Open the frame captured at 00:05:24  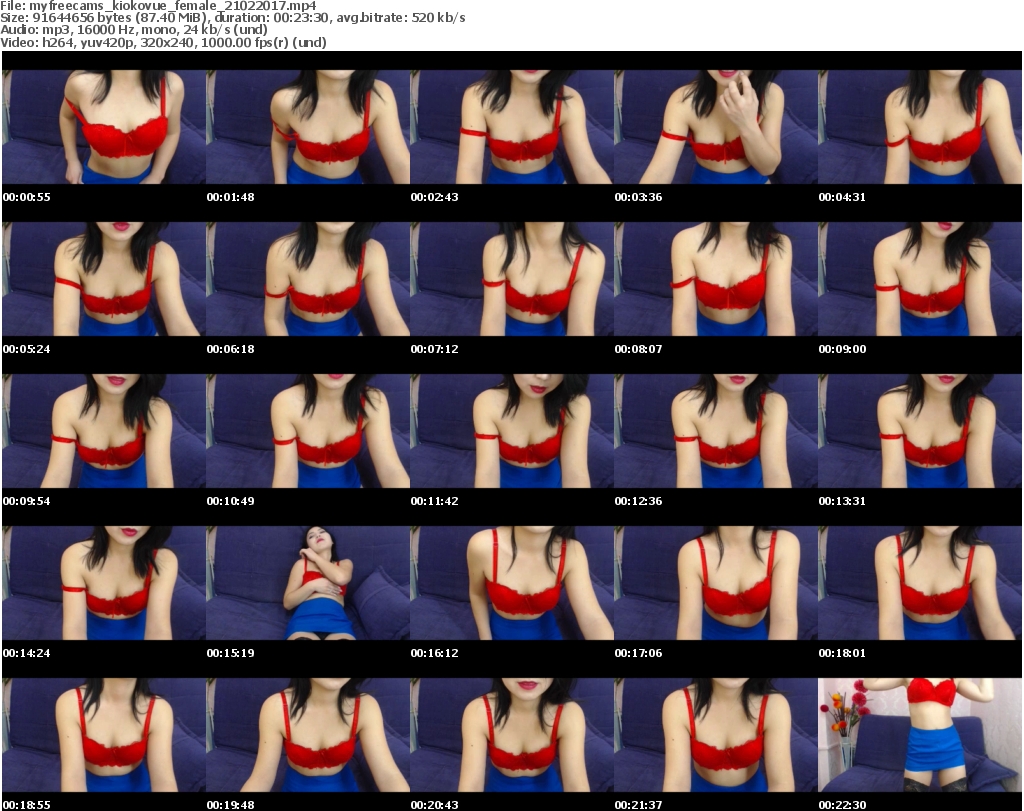point(104,279)
